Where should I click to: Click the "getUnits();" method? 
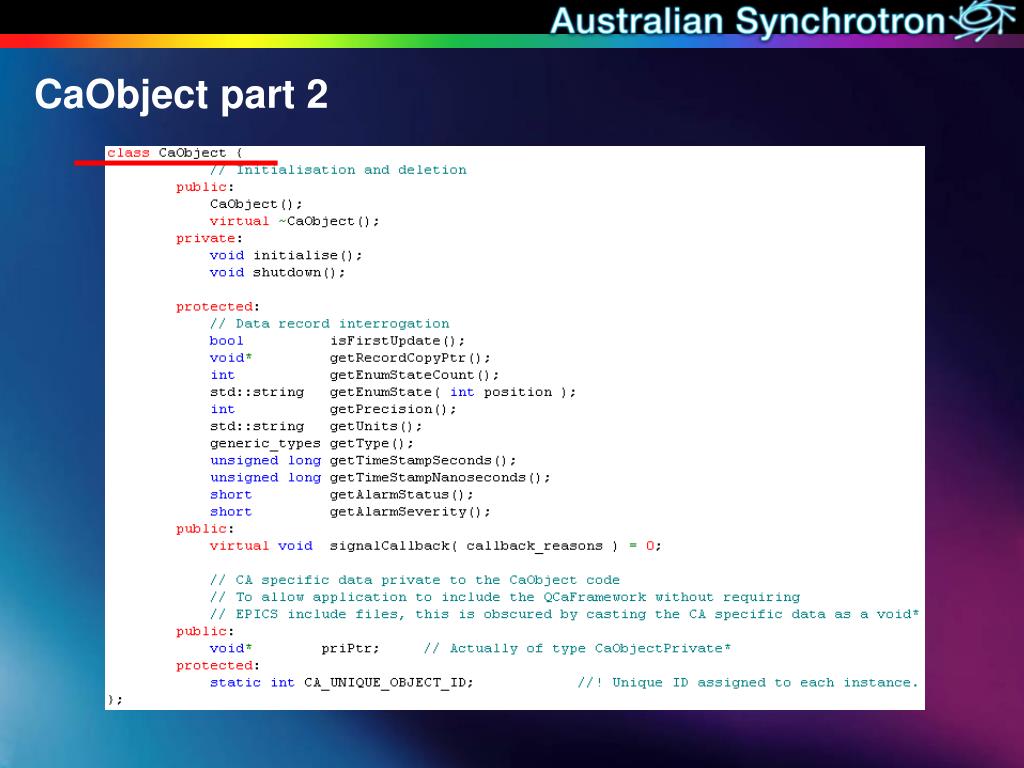tap(376, 426)
